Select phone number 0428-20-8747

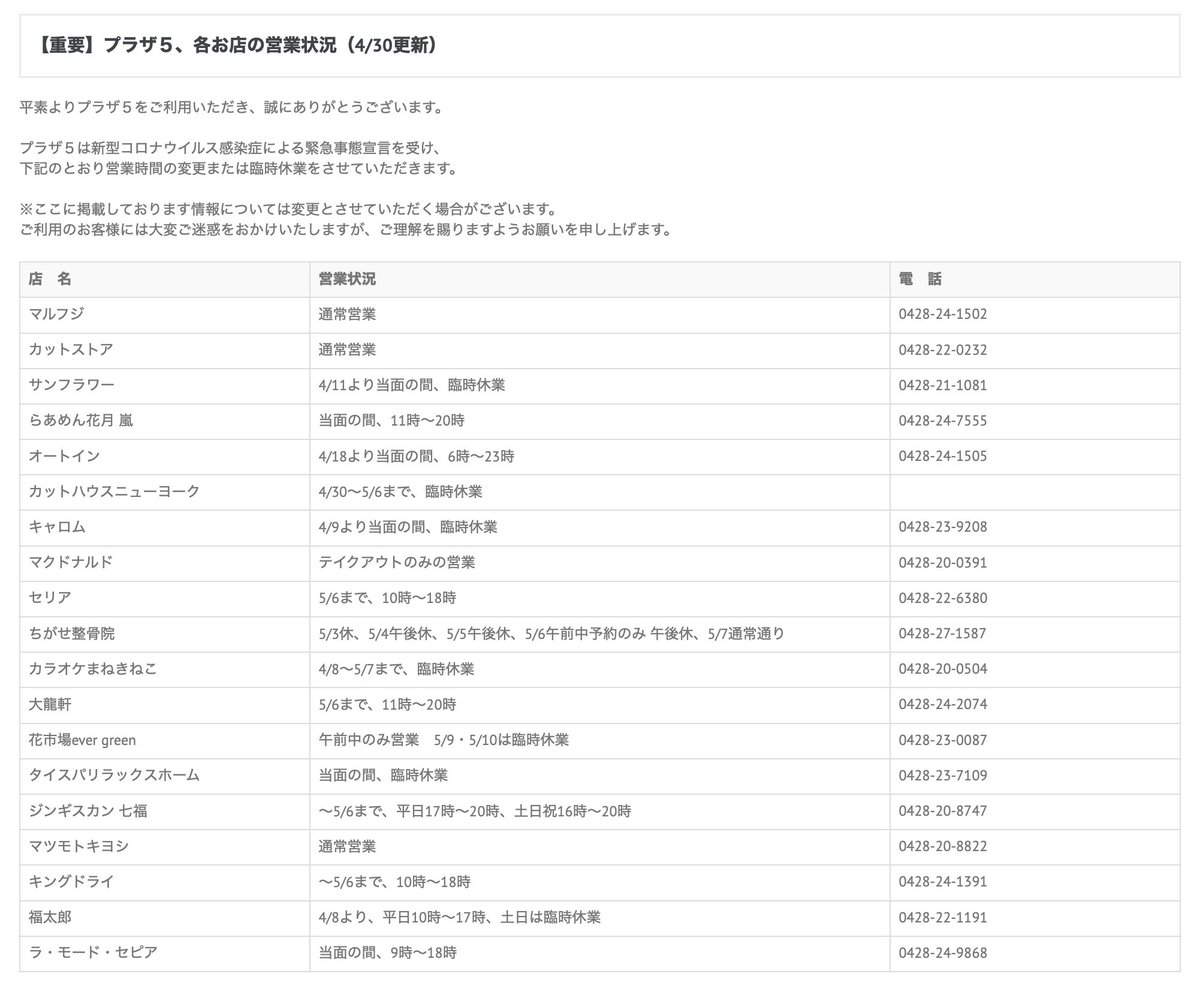click(943, 811)
